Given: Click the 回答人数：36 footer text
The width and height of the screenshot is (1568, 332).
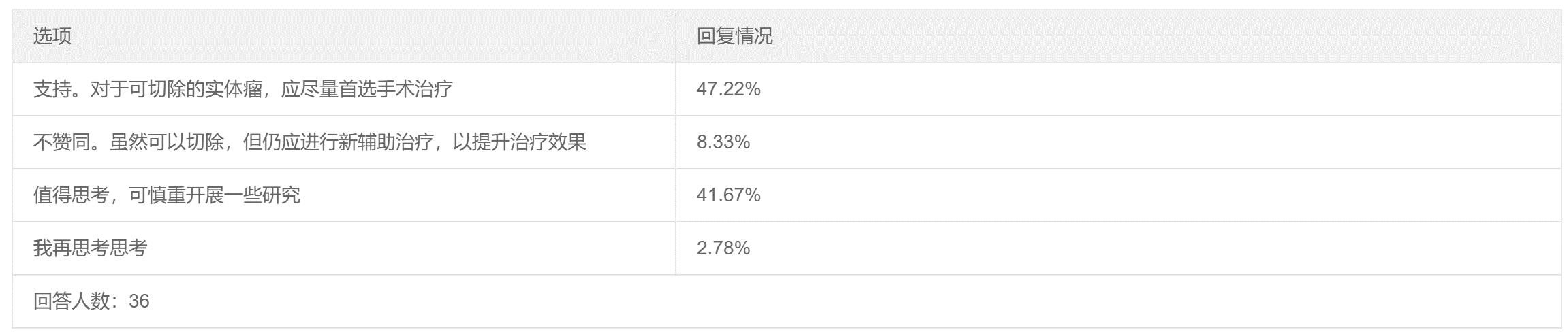Looking at the screenshot, I should click(91, 301).
